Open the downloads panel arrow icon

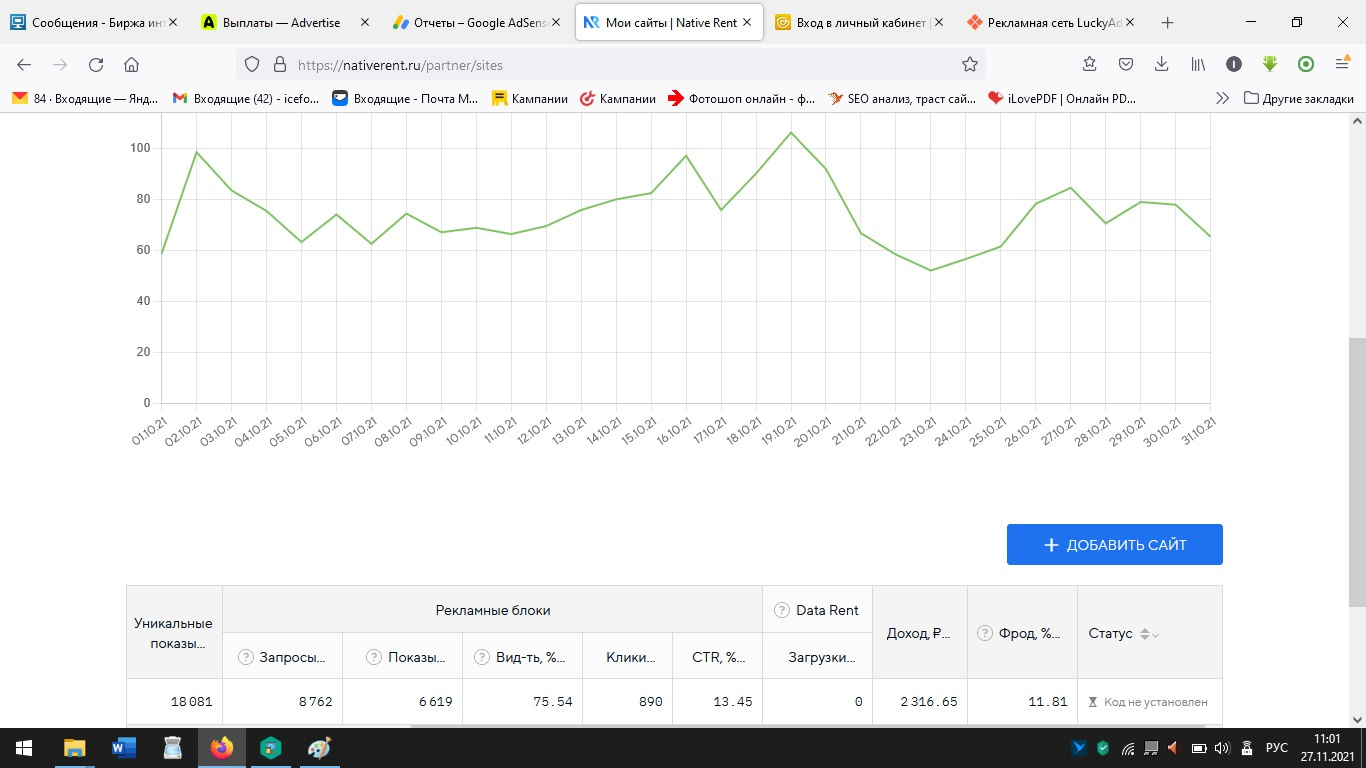pos(1161,64)
